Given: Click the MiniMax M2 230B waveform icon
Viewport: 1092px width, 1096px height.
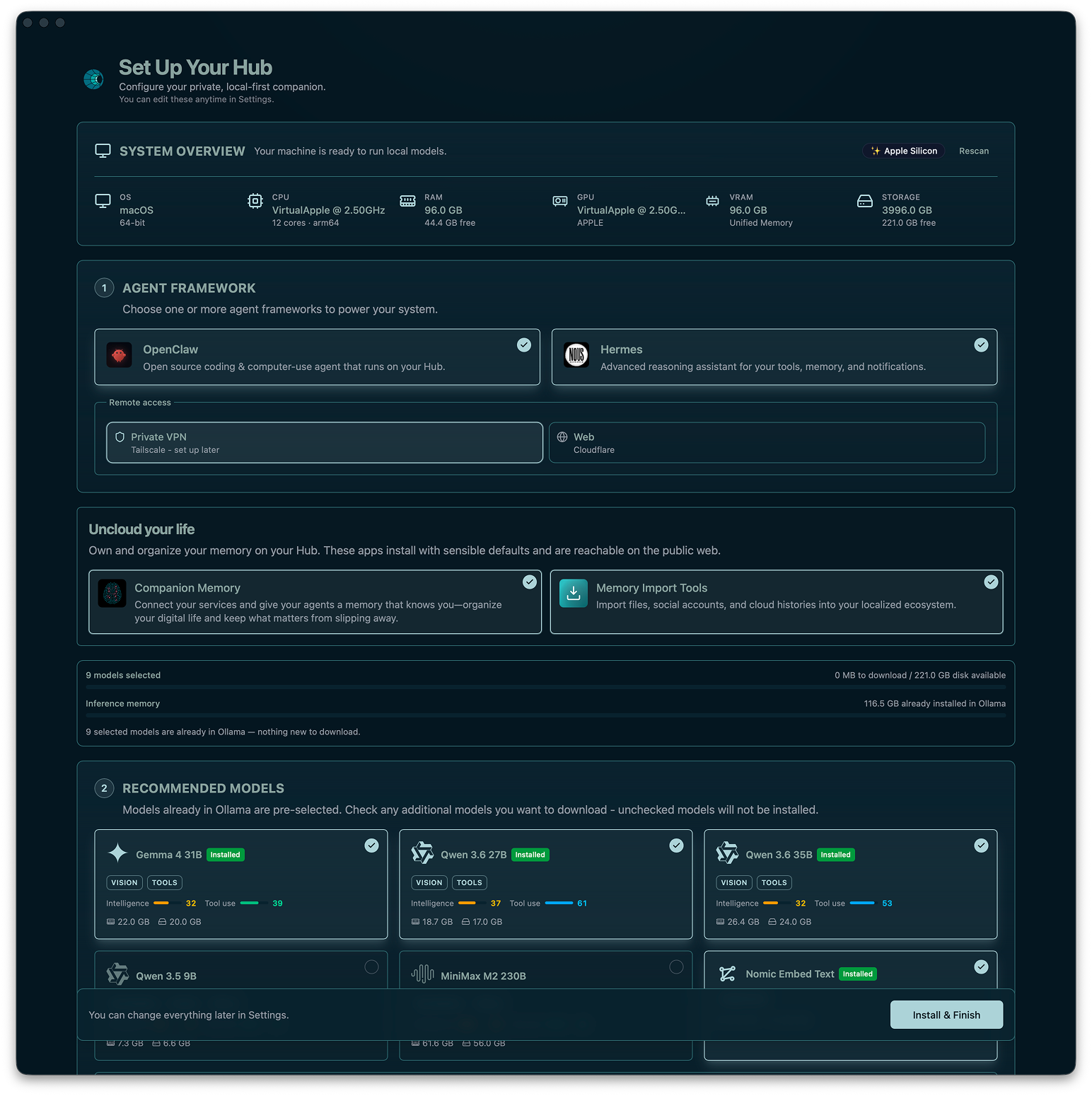Looking at the screenshot, I should [422, 974].
